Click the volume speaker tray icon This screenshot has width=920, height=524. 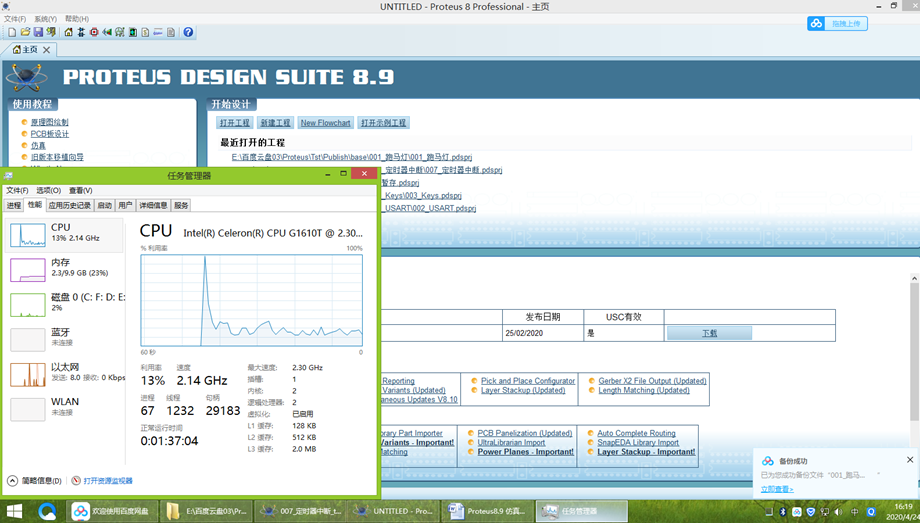pos(838,512)
